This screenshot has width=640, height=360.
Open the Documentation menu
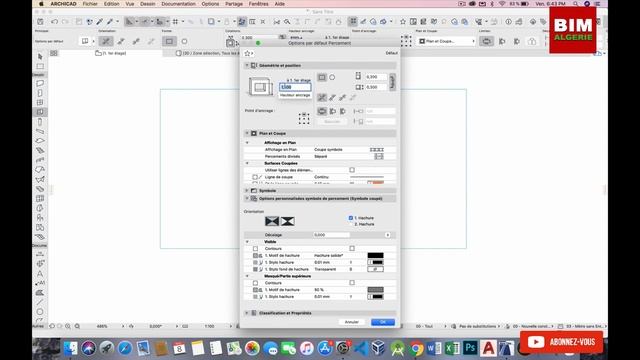coord(178,4)
